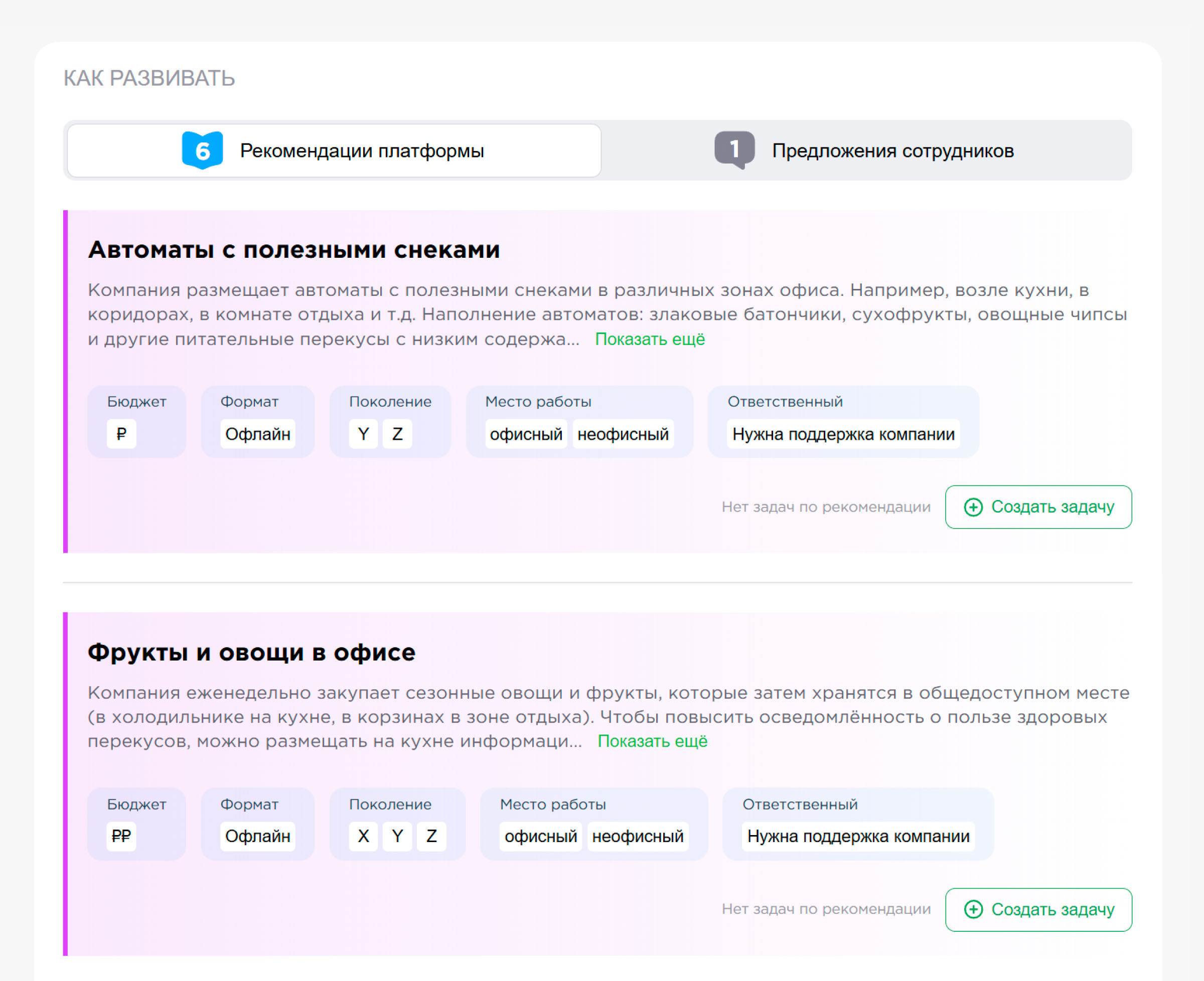The height and width of the screenshot is (981, 1204).
Task: Open the Фрукты и овощи в офисе heading
Action: click(x=251, y=652)
